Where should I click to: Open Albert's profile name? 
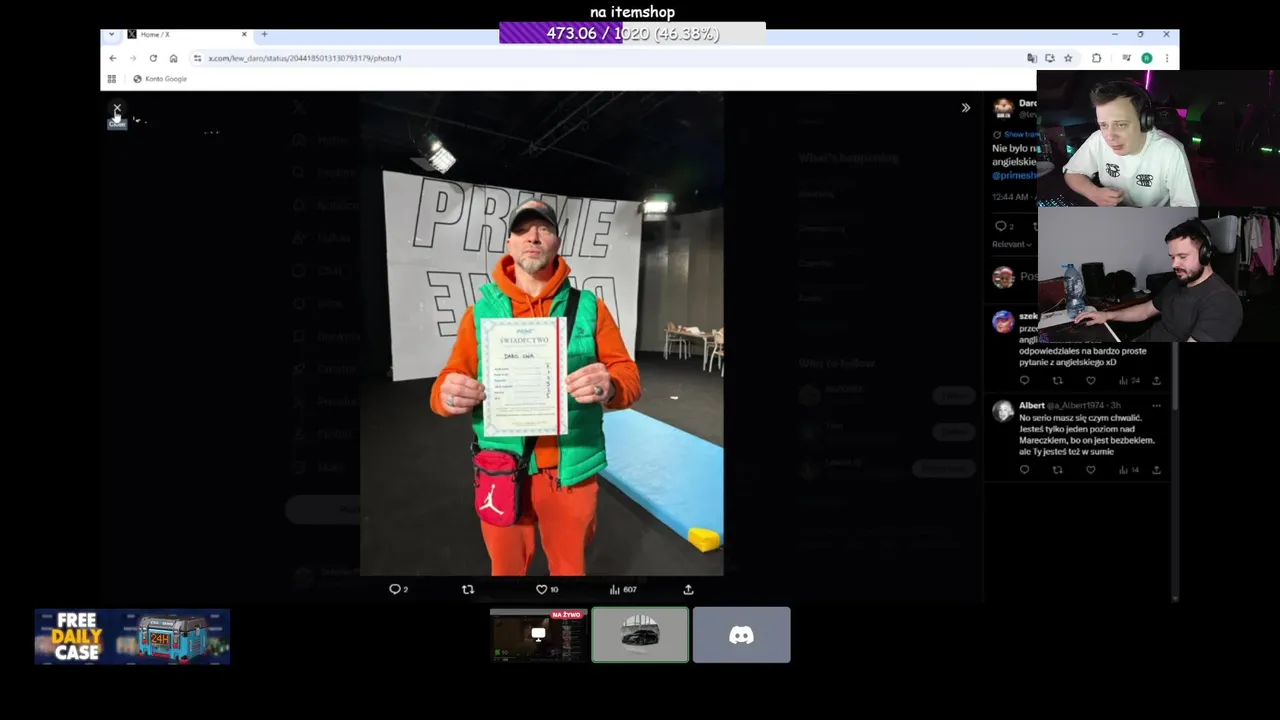click(1031, 405)
